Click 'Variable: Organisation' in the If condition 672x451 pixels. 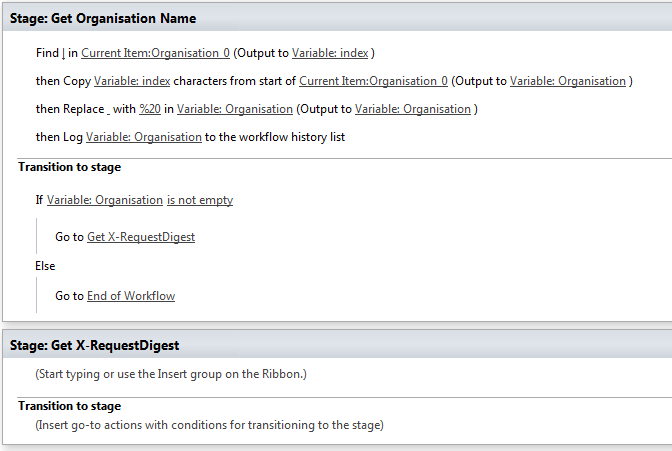tap(105, 200)
